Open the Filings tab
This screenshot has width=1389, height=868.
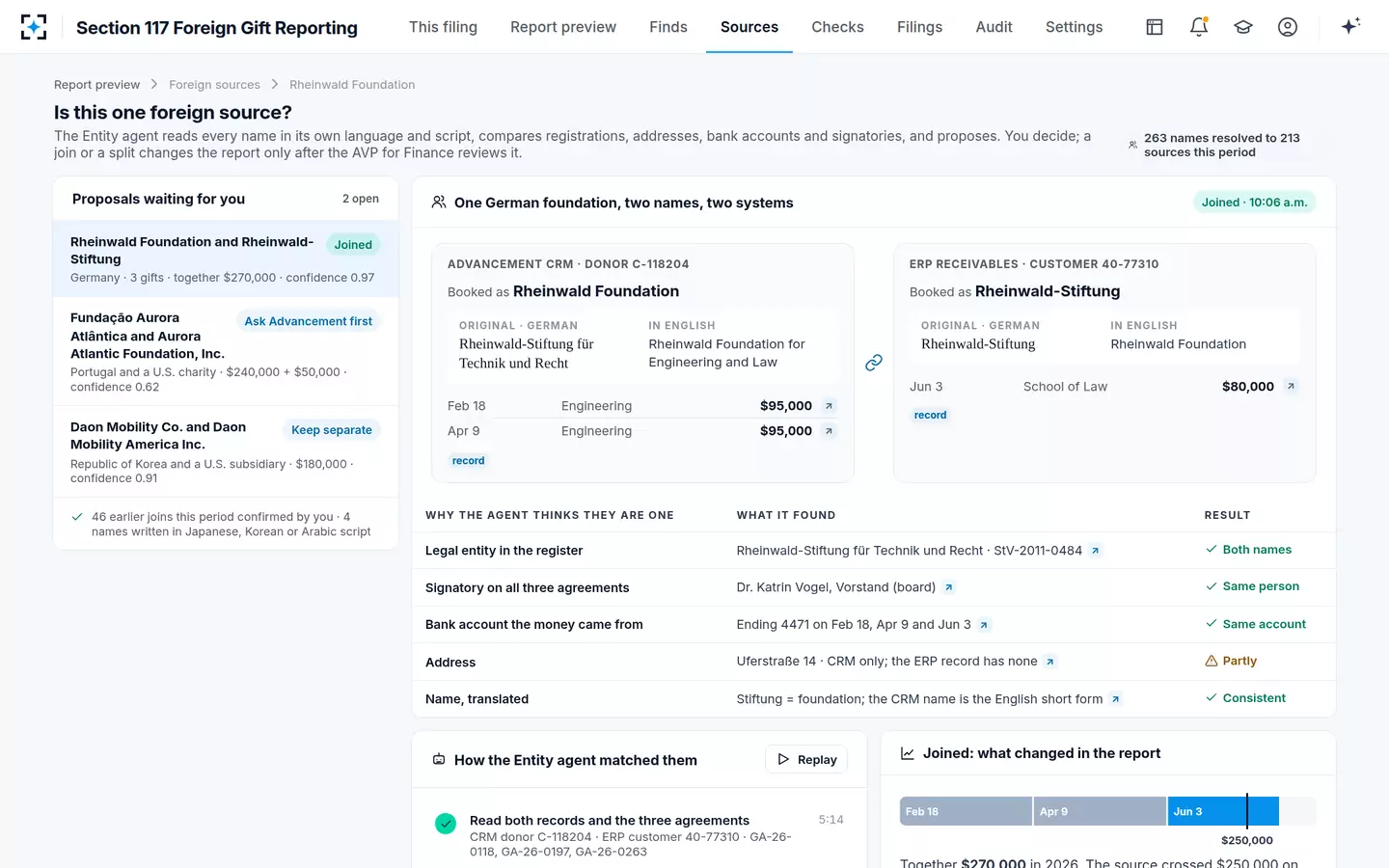919,27
